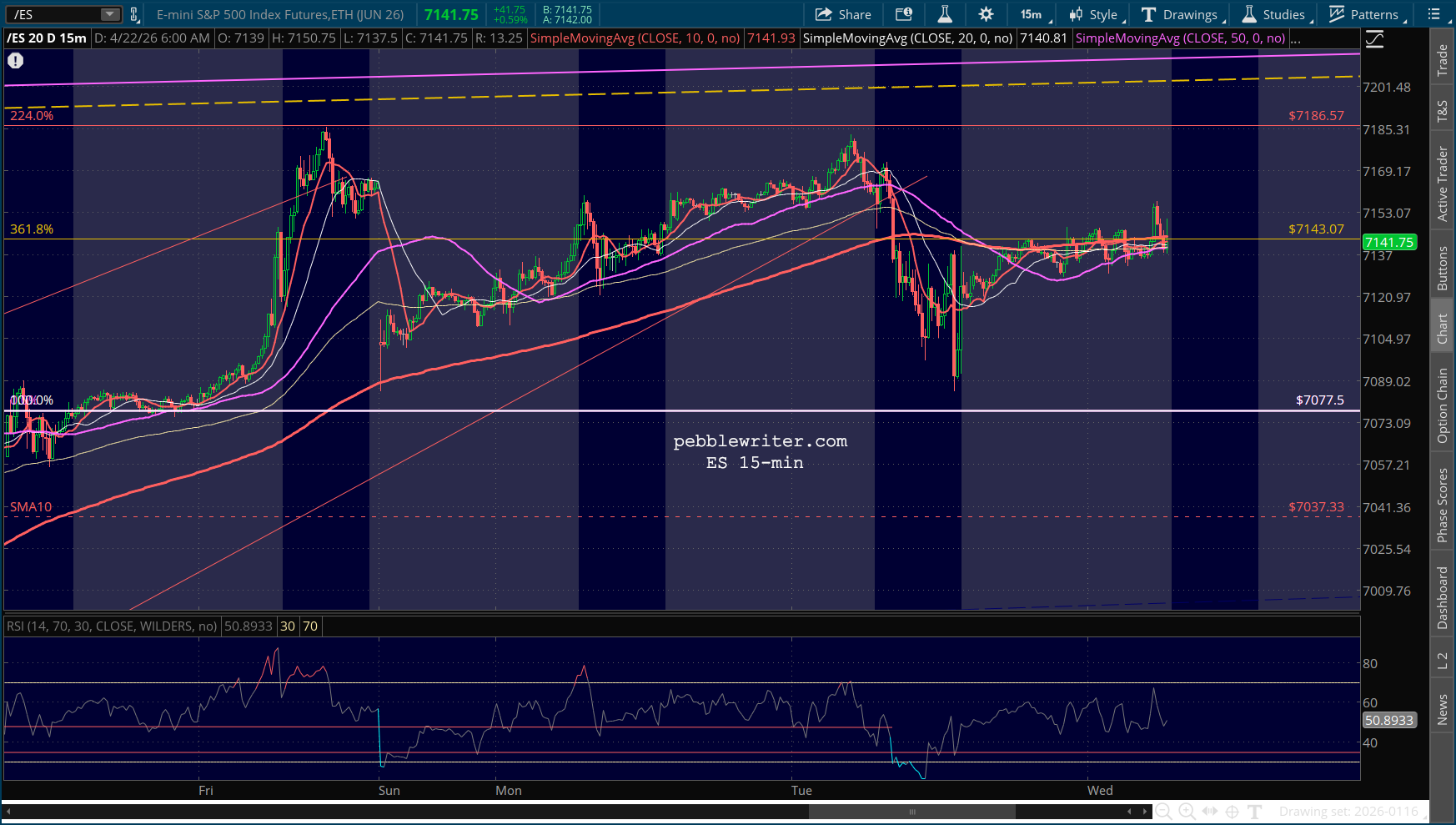Click the text drawing tool icon
1456x825 pixels.
[1254, 811]
